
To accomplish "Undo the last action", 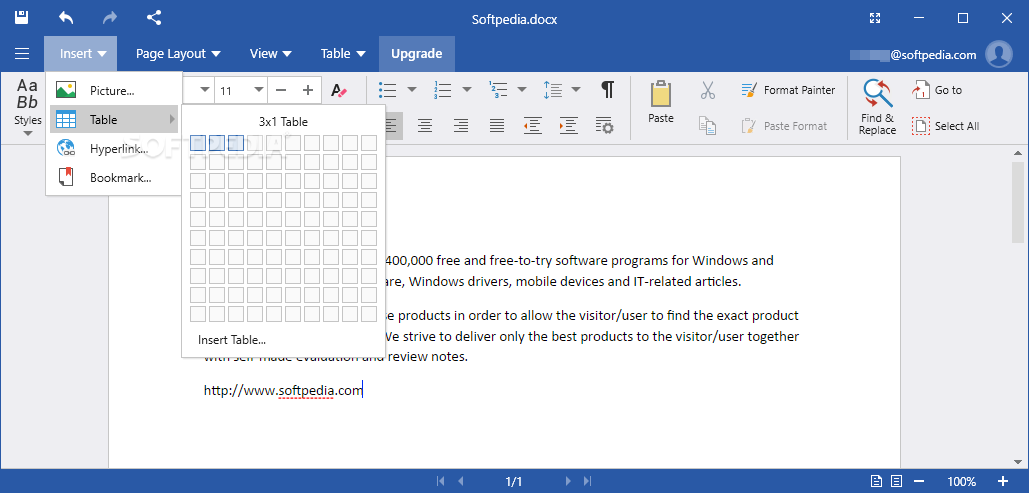I will [66, 18].
